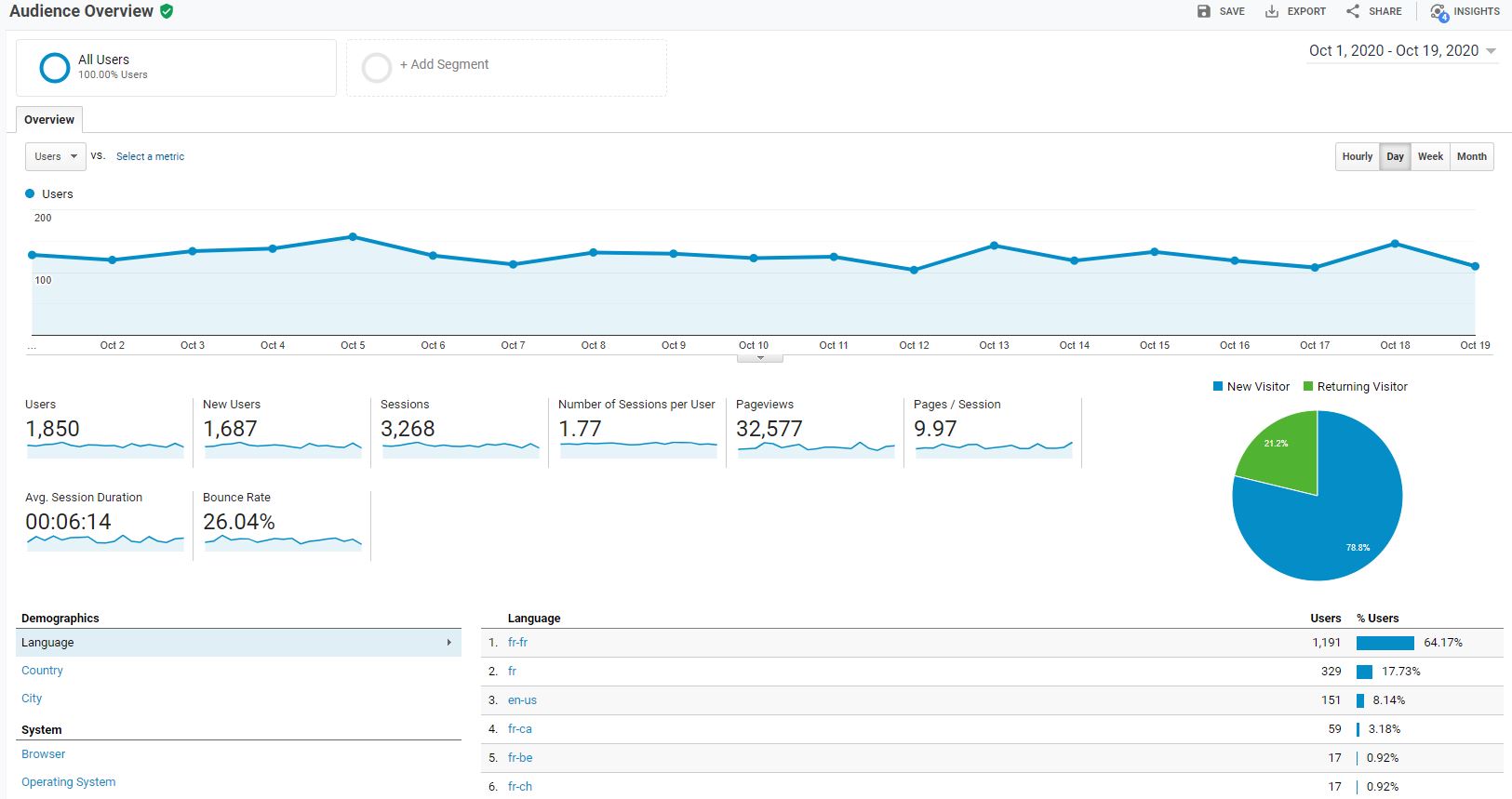Open the Country demographics link
Viewport: 1512px width, 799px height.
(x=42, y=671)
